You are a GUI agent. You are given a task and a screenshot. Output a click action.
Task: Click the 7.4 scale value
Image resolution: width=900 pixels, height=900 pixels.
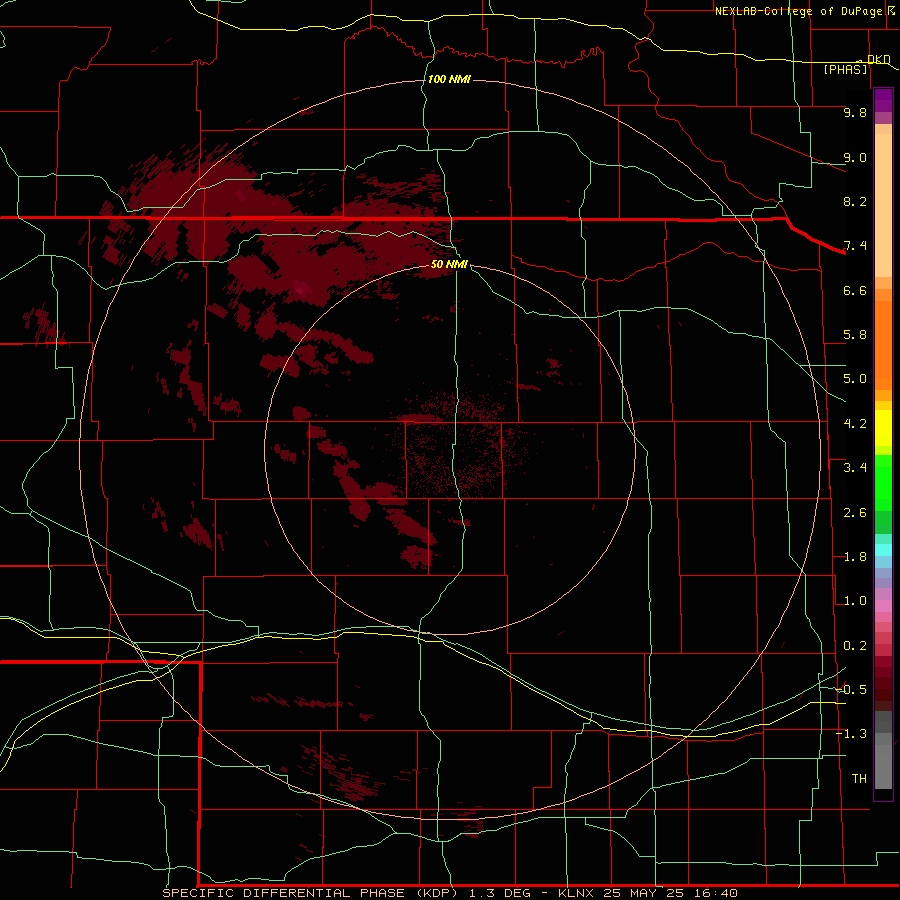point(855,246)
